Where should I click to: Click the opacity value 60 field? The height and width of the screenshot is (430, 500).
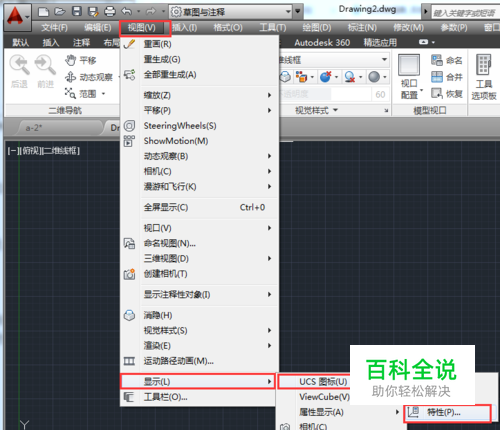380,95
